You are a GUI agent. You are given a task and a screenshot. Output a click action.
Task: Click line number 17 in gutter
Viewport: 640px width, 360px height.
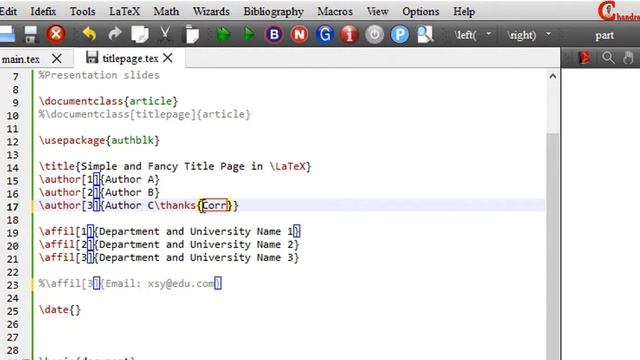click(x=13, y=207)
